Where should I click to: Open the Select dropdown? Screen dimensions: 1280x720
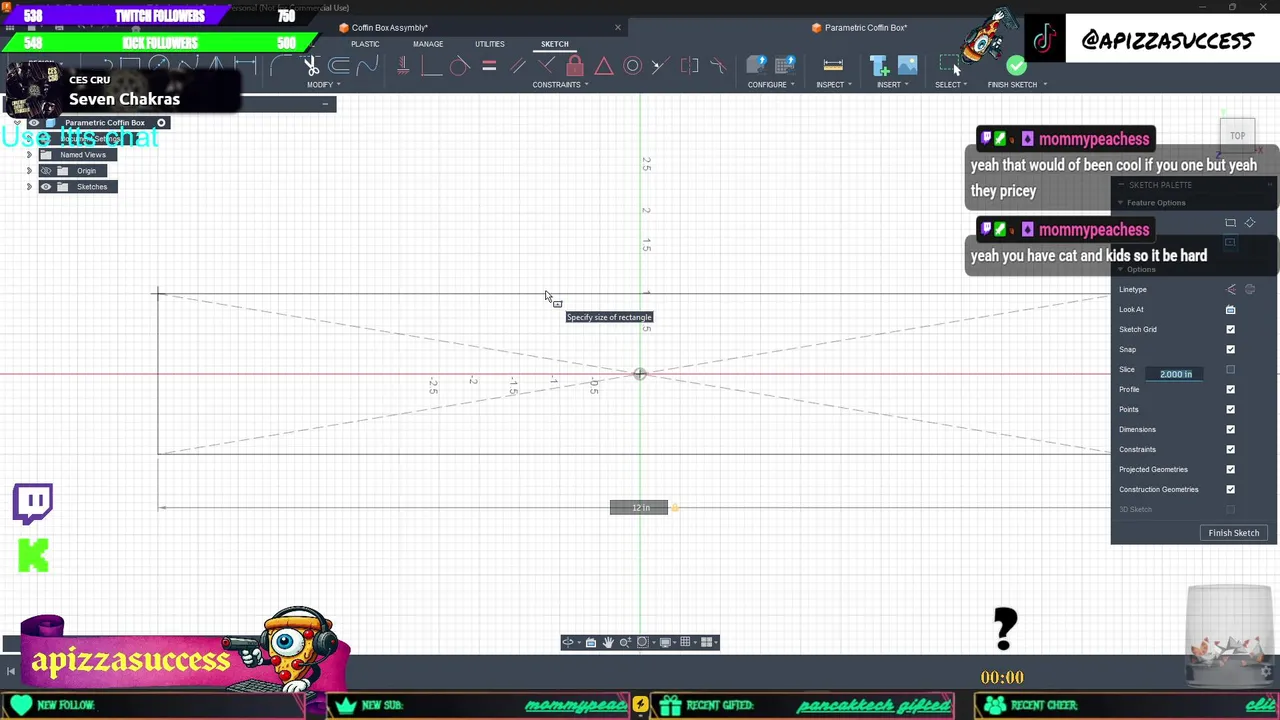tap(951, 85)
